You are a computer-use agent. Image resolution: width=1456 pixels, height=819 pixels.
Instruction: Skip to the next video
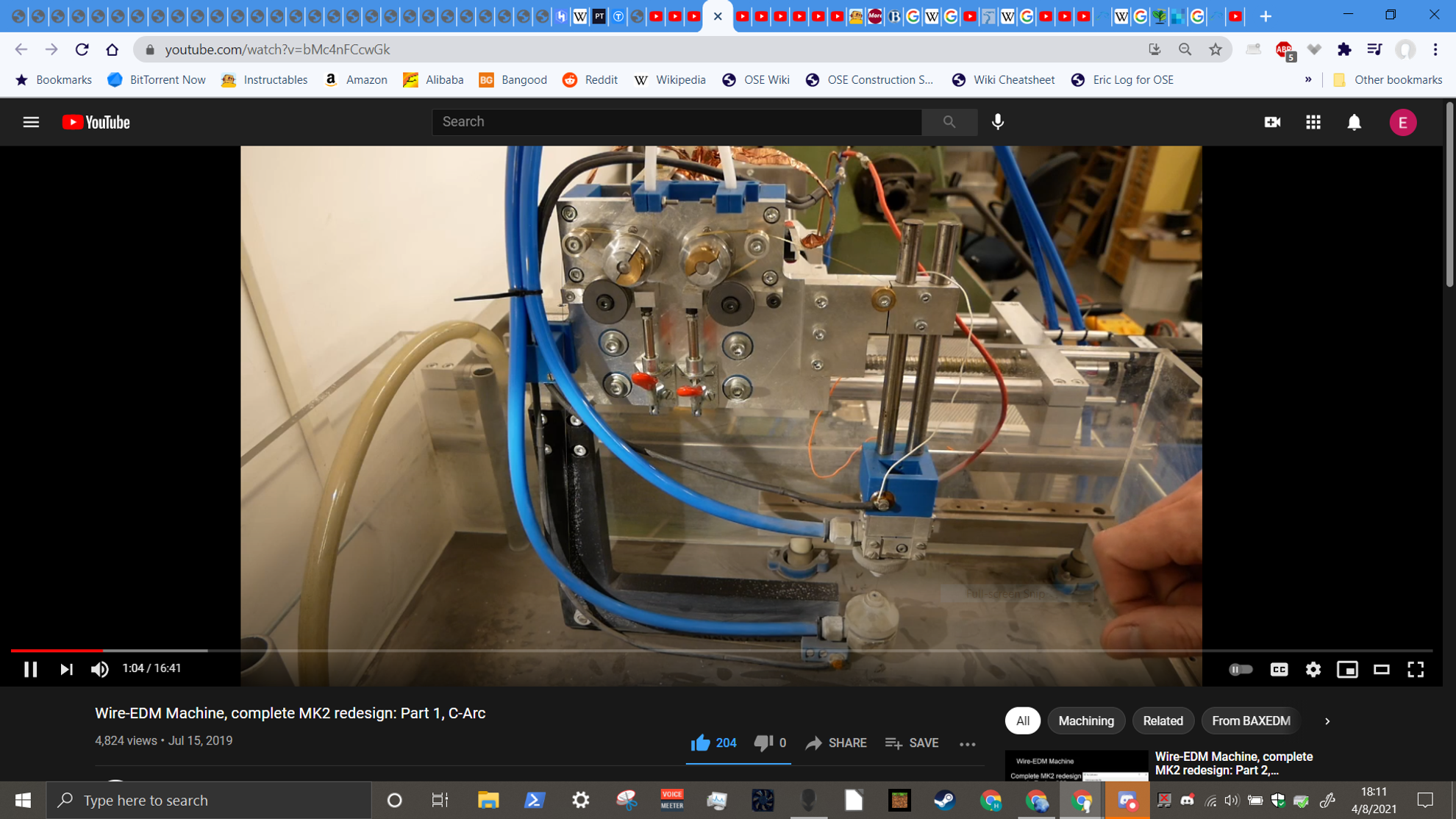click(x=66, y=669)
